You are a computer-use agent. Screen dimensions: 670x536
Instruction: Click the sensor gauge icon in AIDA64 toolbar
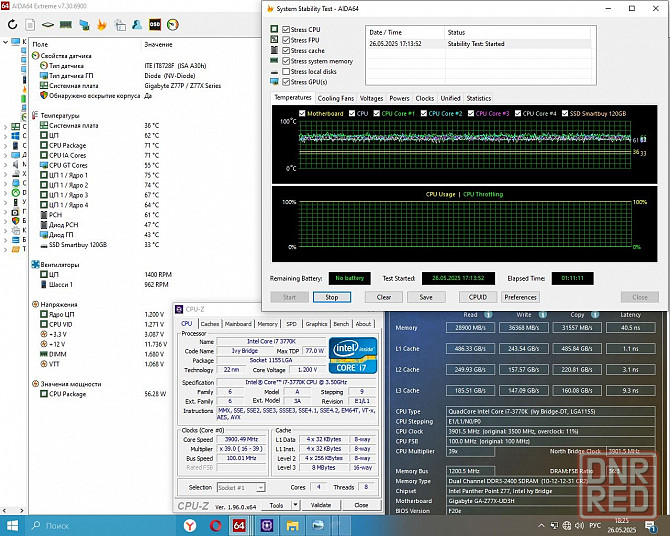pyautogui.click(x=173, y=25)
